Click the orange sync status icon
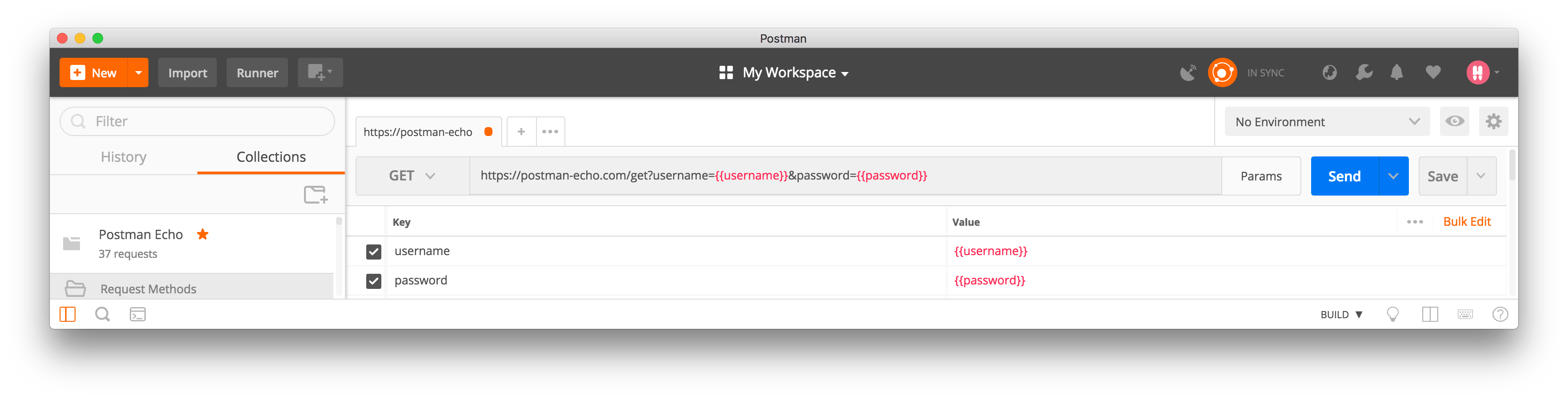The width and height of the screenshot is (1568, 400). (x=1222, y=73)
